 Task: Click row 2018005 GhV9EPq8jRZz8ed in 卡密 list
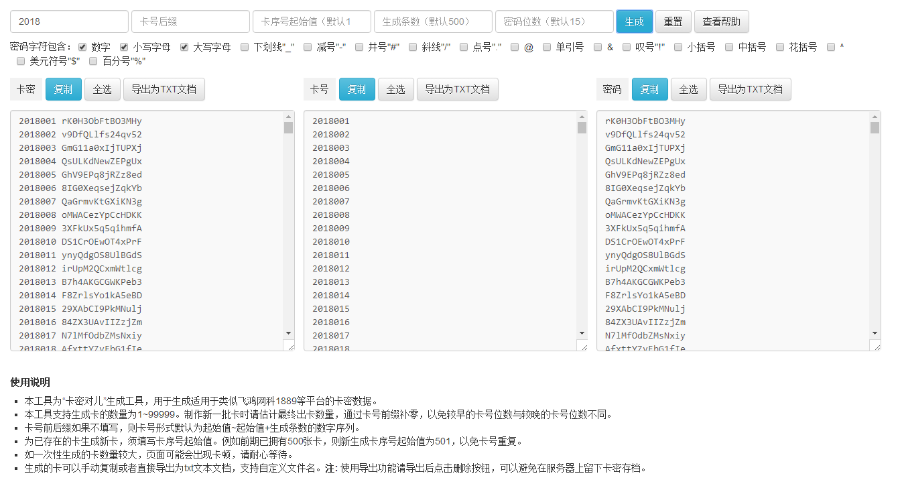80,175
